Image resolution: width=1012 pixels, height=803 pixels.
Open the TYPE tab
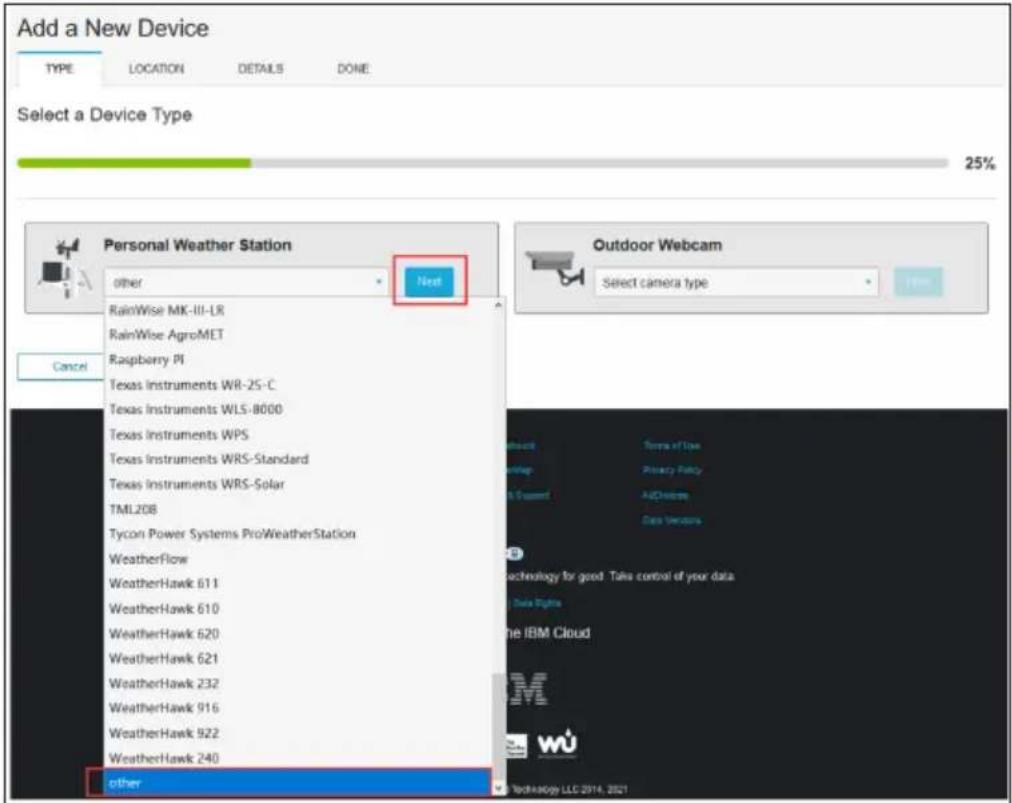point(59,68)
